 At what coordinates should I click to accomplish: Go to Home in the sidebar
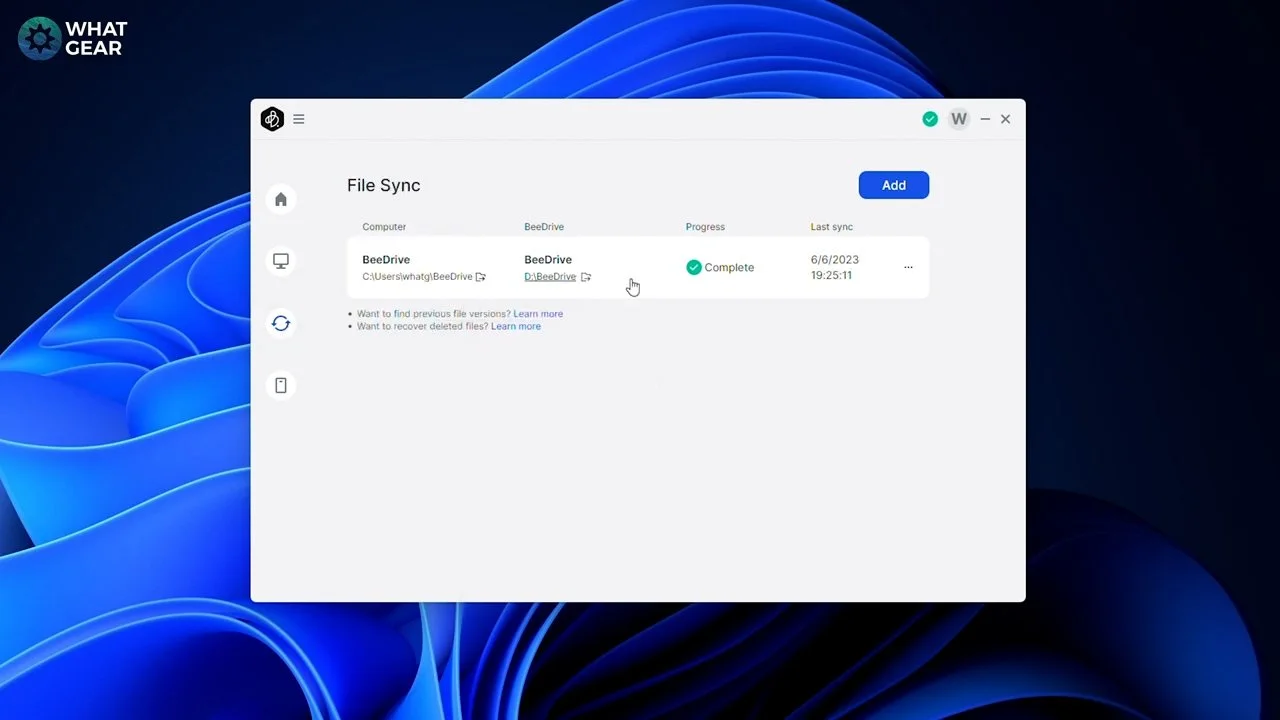(x=281, y=199)
